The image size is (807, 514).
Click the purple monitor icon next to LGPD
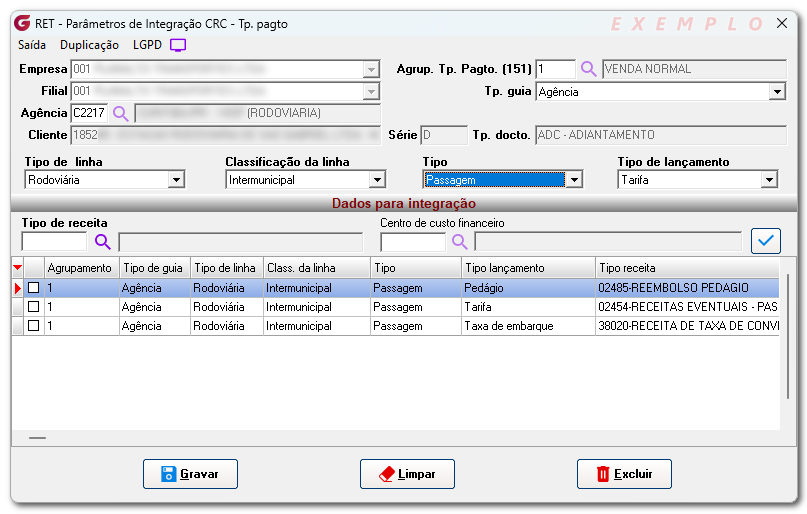click(178, 45)
